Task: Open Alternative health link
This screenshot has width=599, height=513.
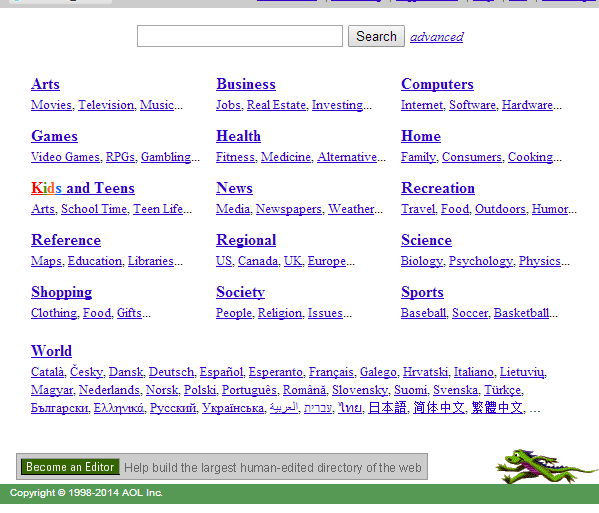Action: point(347,157)
